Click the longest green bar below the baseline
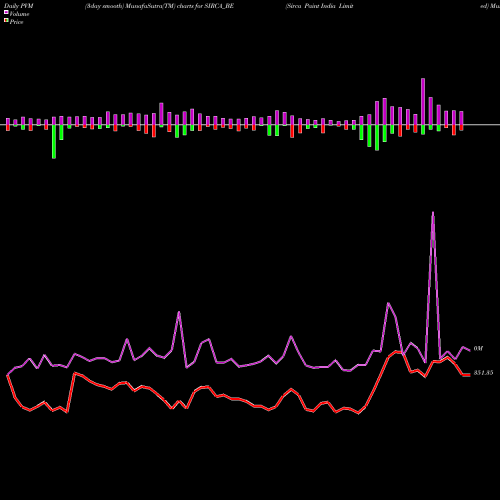This screenshot has height=500, width=500. tap(54, 142)
